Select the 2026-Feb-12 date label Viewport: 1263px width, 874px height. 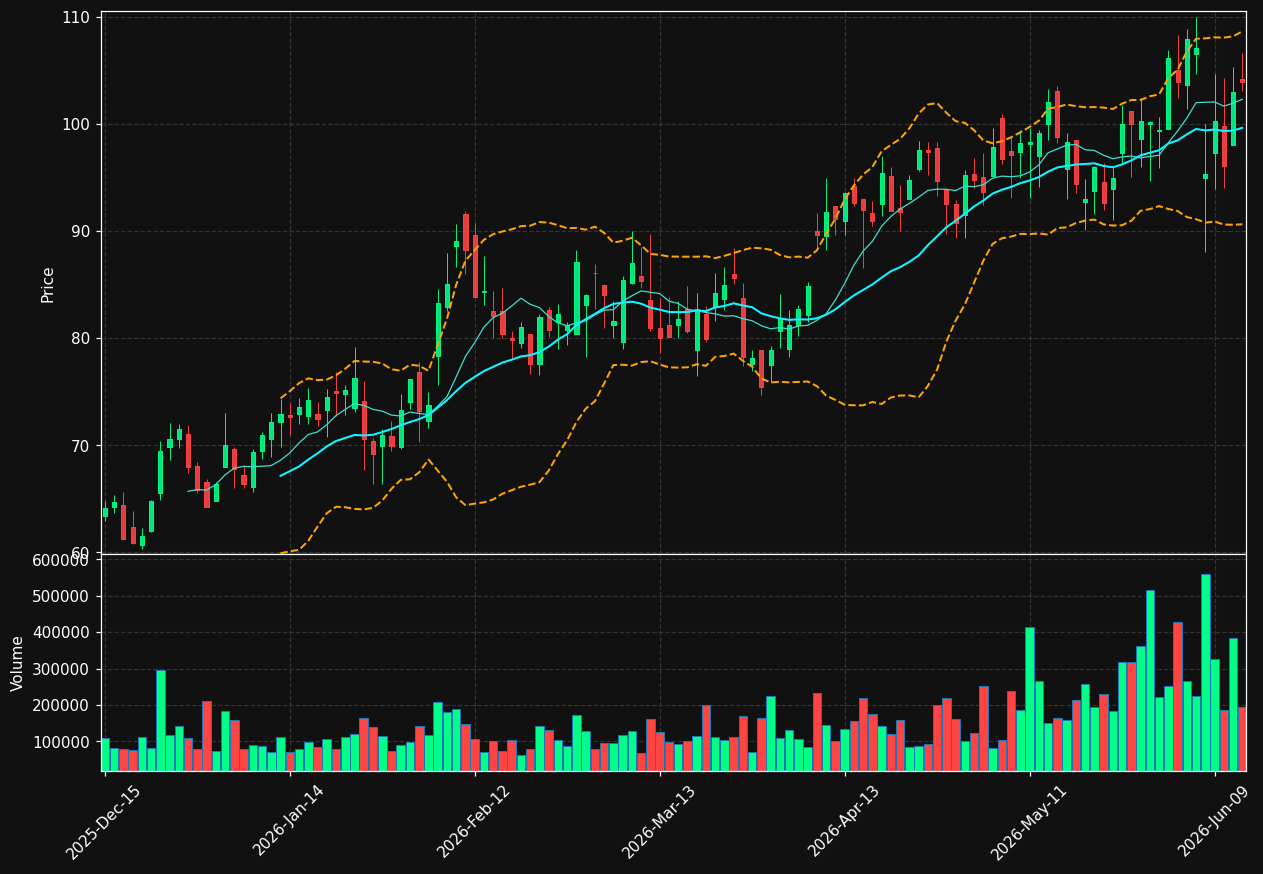pos(474,822)
